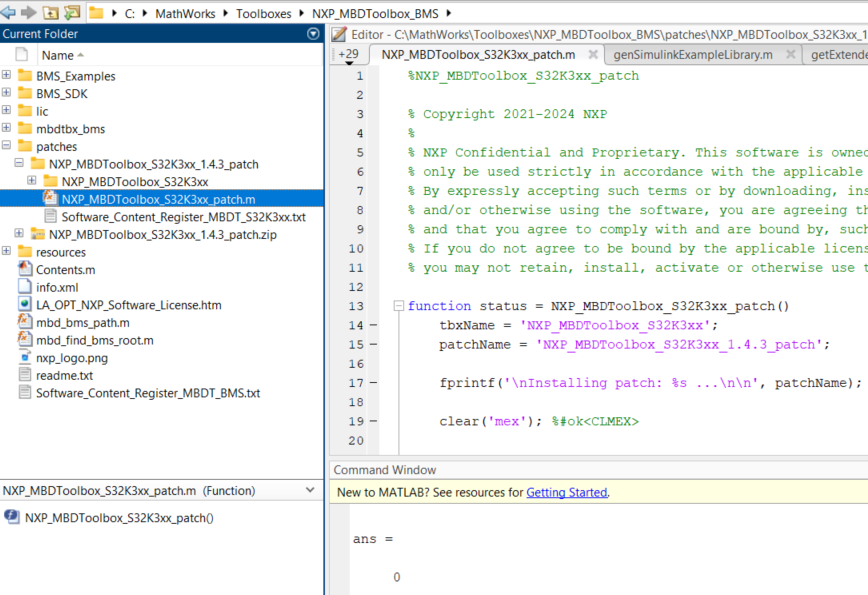This screenshot has width=868, height=595.
Task: Select the mbdtbx_bms folder
Action: [x=70, y=130]
